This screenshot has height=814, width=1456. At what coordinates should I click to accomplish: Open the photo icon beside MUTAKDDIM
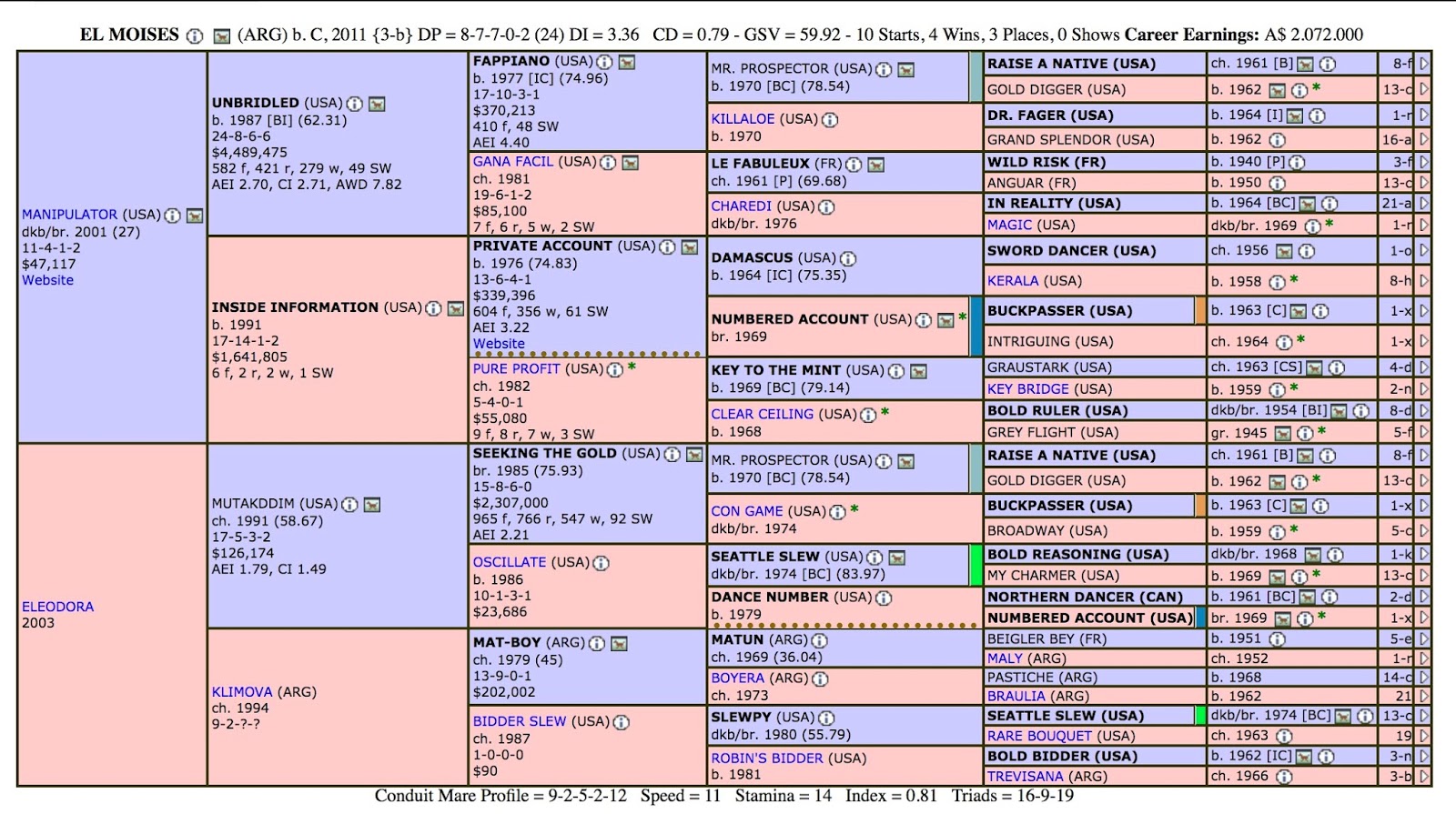tap(372, 505)
